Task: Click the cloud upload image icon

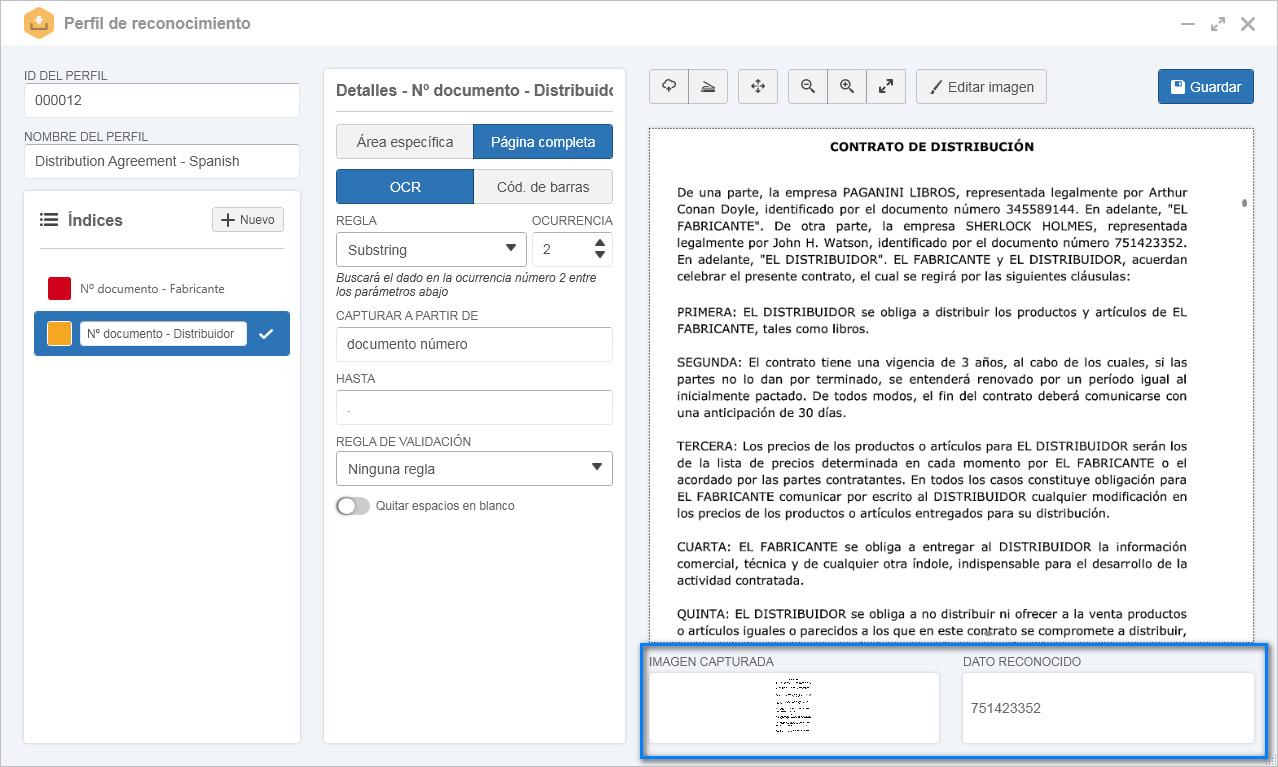Action: pos(669,87)
